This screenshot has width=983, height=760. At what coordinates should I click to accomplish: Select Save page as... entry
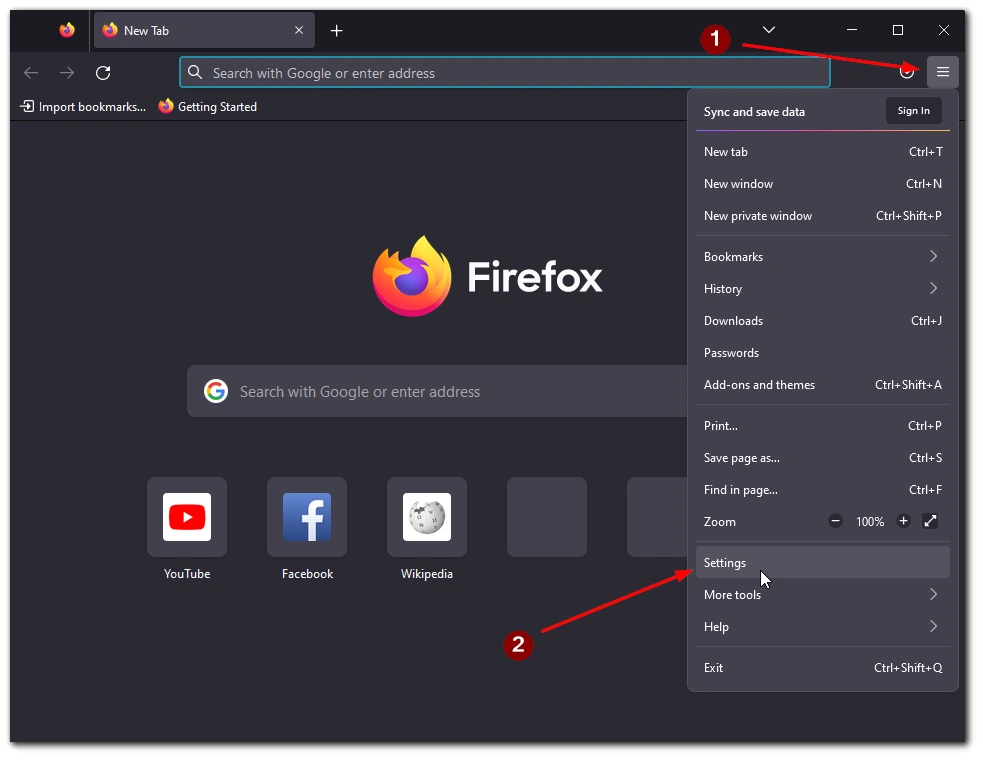click(x=823, y=458)
